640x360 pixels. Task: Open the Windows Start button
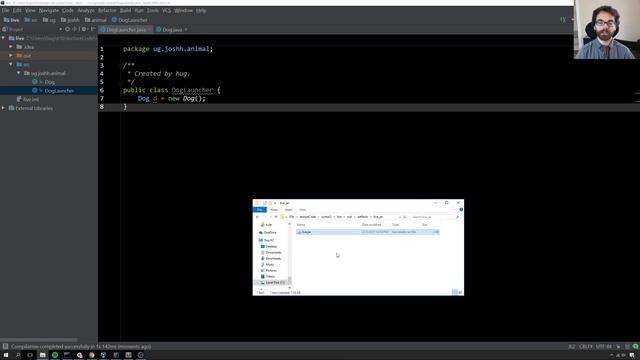(x=6, y=355)
